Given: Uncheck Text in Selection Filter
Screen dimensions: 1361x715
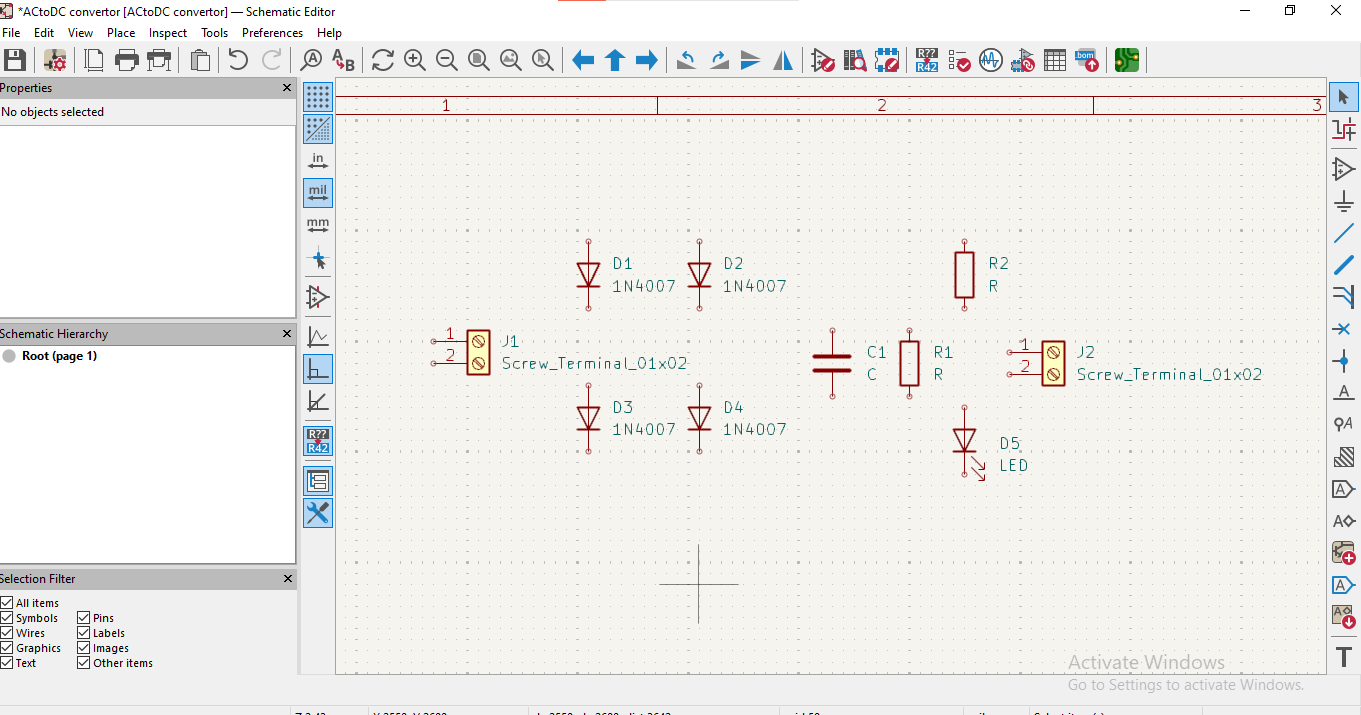Looking at the screenshot, I should tap(7, 663).
